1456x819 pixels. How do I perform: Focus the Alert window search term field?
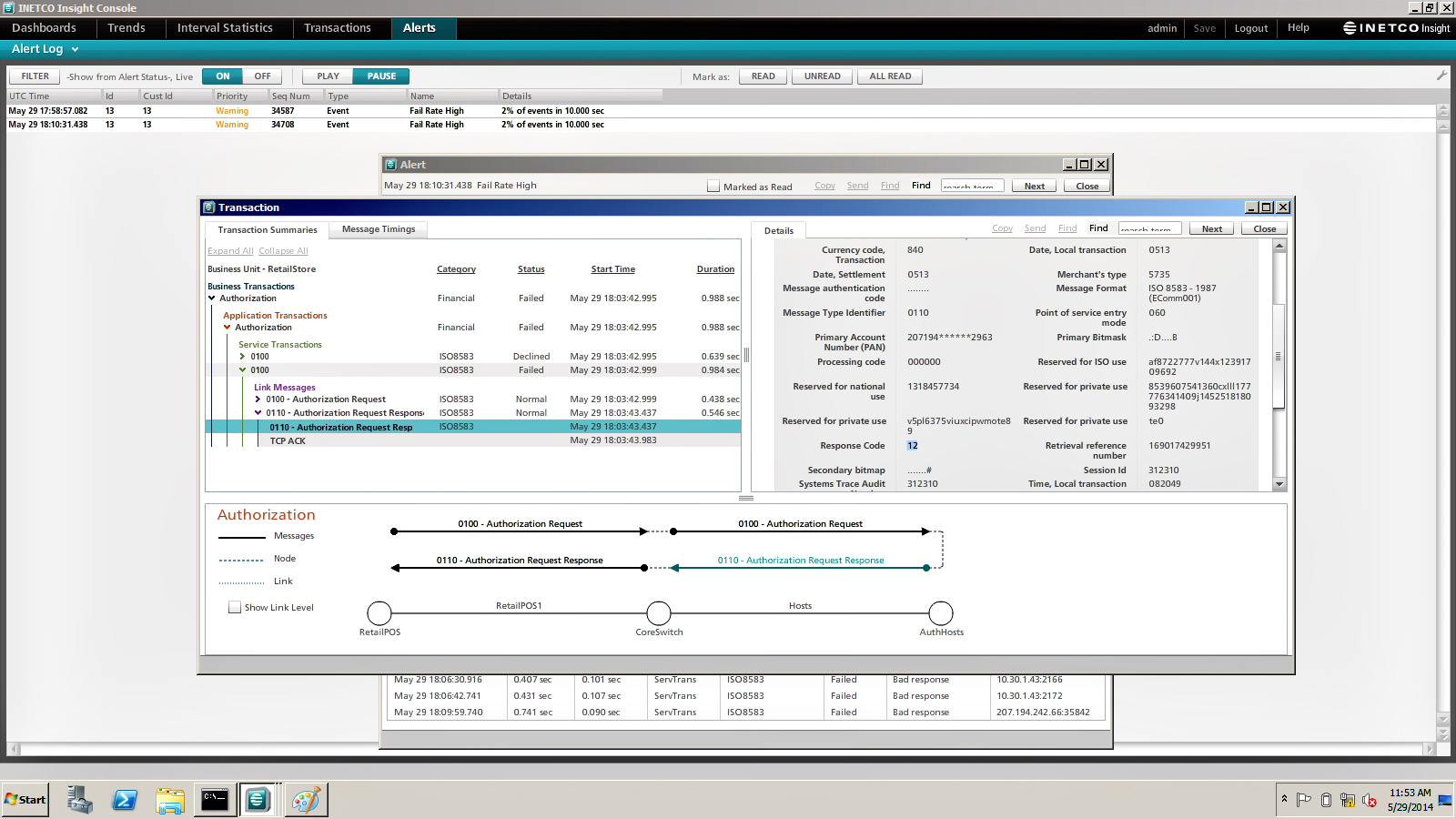pyautogui.click(x=973, y=186)
